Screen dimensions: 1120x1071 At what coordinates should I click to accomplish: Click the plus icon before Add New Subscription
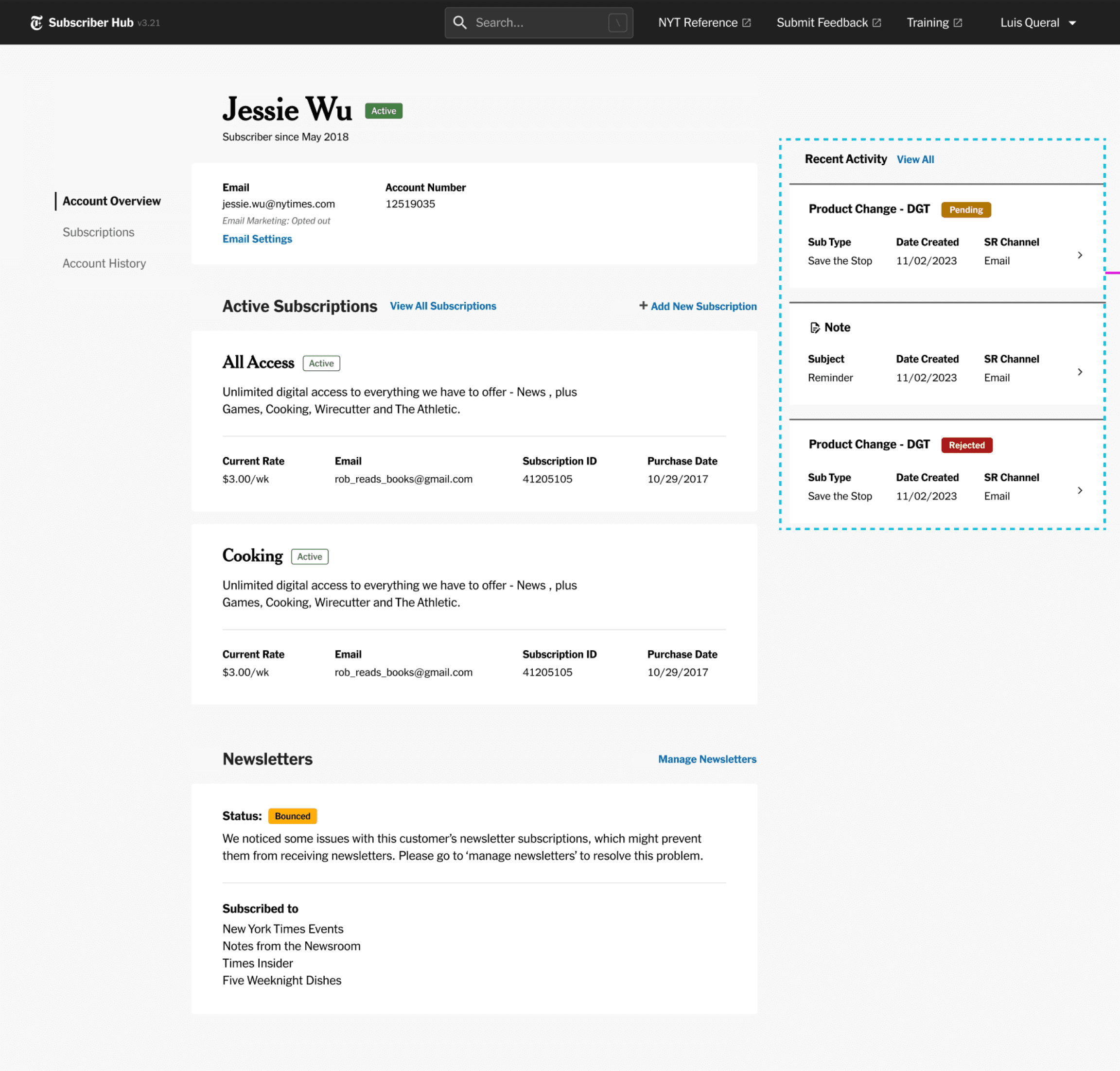pyautogui.click(x=643, y=306)
